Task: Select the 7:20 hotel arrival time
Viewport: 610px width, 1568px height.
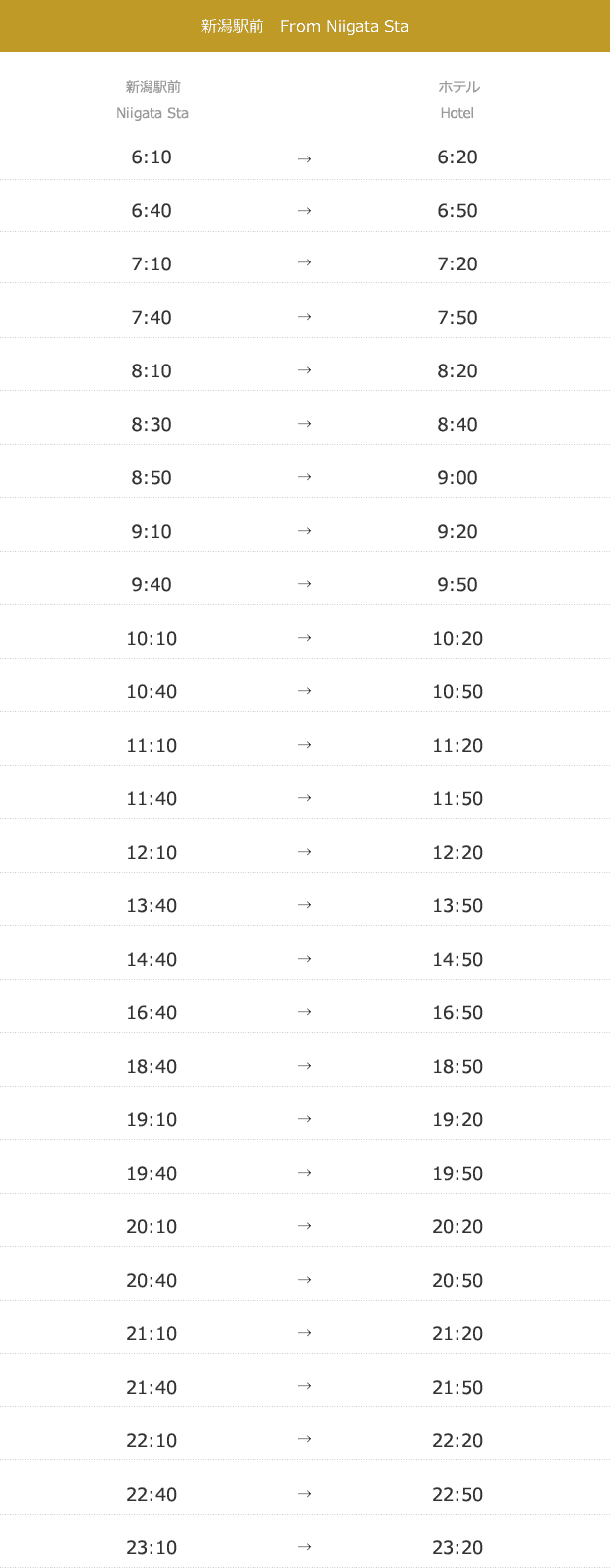Action: point(457,264)
